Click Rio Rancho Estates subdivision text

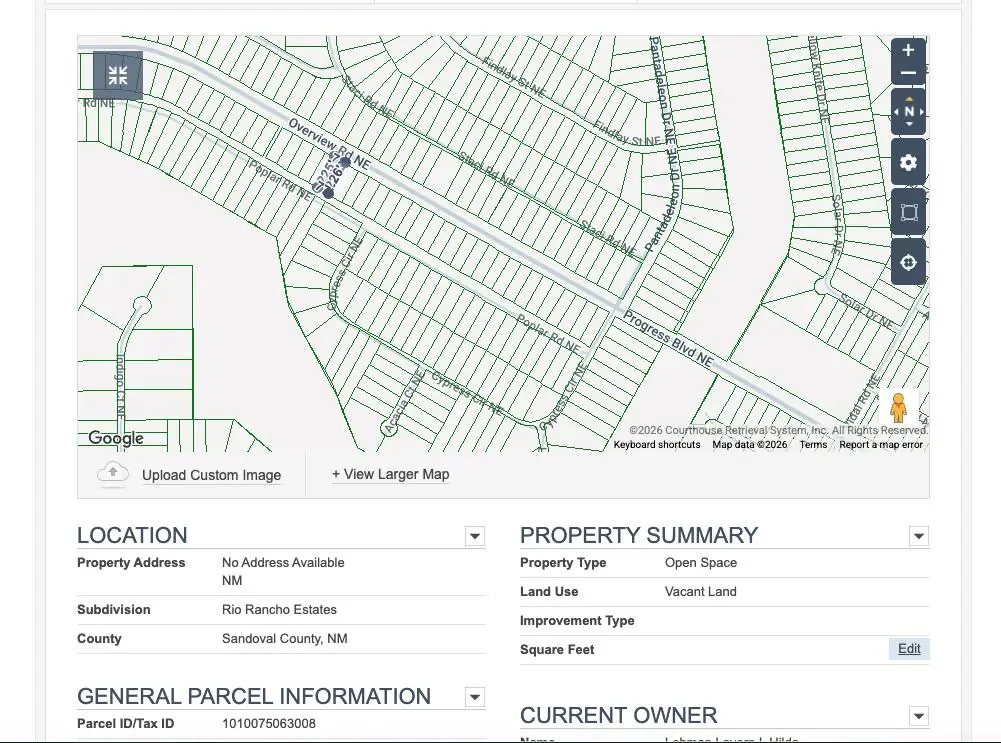pos(279,610)
